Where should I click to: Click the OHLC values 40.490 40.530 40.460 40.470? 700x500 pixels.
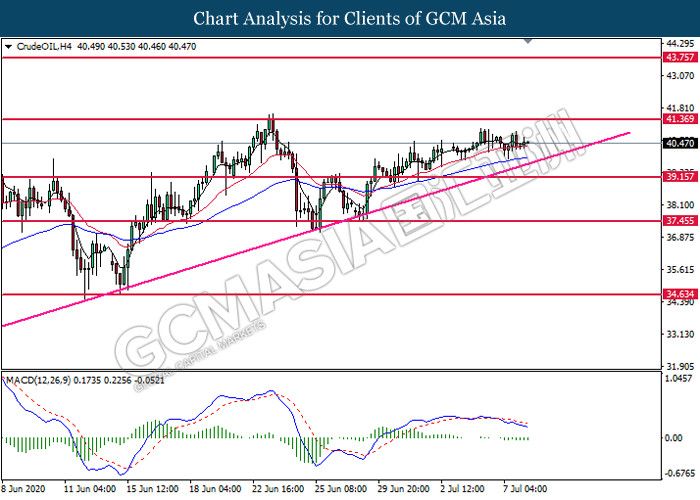137,46
